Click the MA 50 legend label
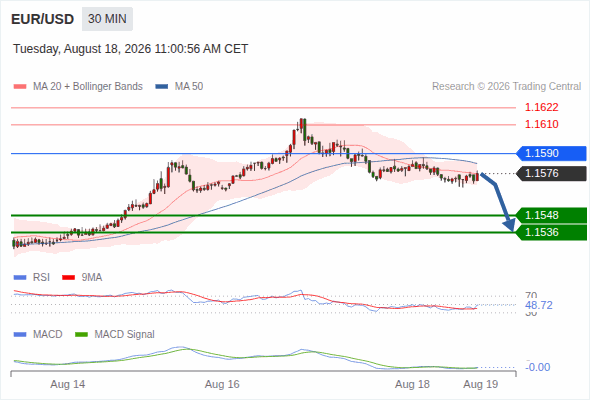The width and height of the screenshot is (590, 400). pyautogui.click(x=189, y=87)
